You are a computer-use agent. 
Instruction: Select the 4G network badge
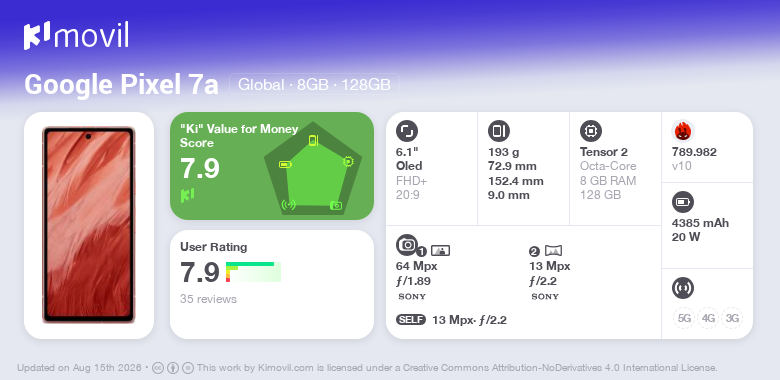click(708, 318)
